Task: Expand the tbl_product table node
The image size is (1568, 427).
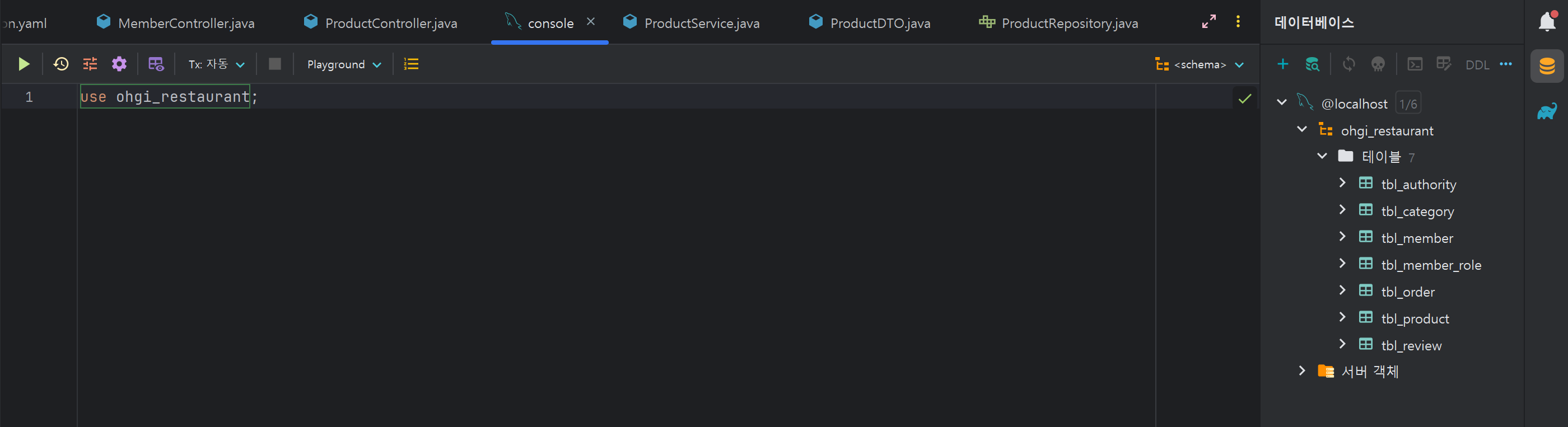Action: point(1342,317)
